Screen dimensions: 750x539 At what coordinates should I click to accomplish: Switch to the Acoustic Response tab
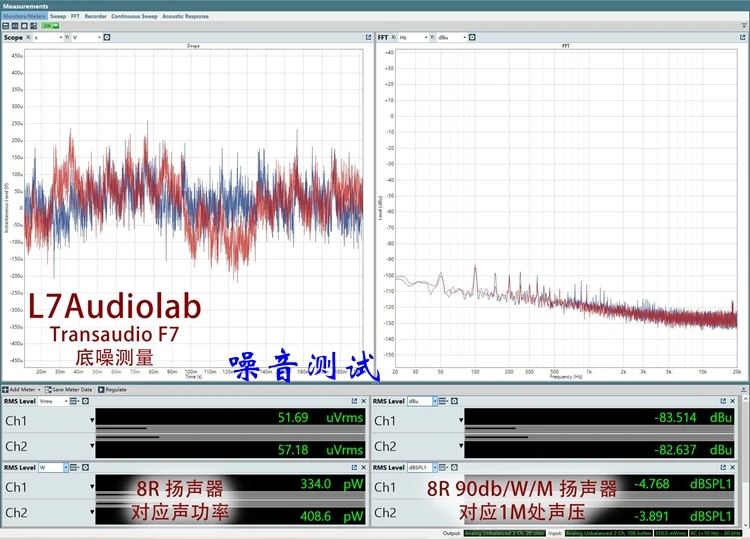pos(185,17)
